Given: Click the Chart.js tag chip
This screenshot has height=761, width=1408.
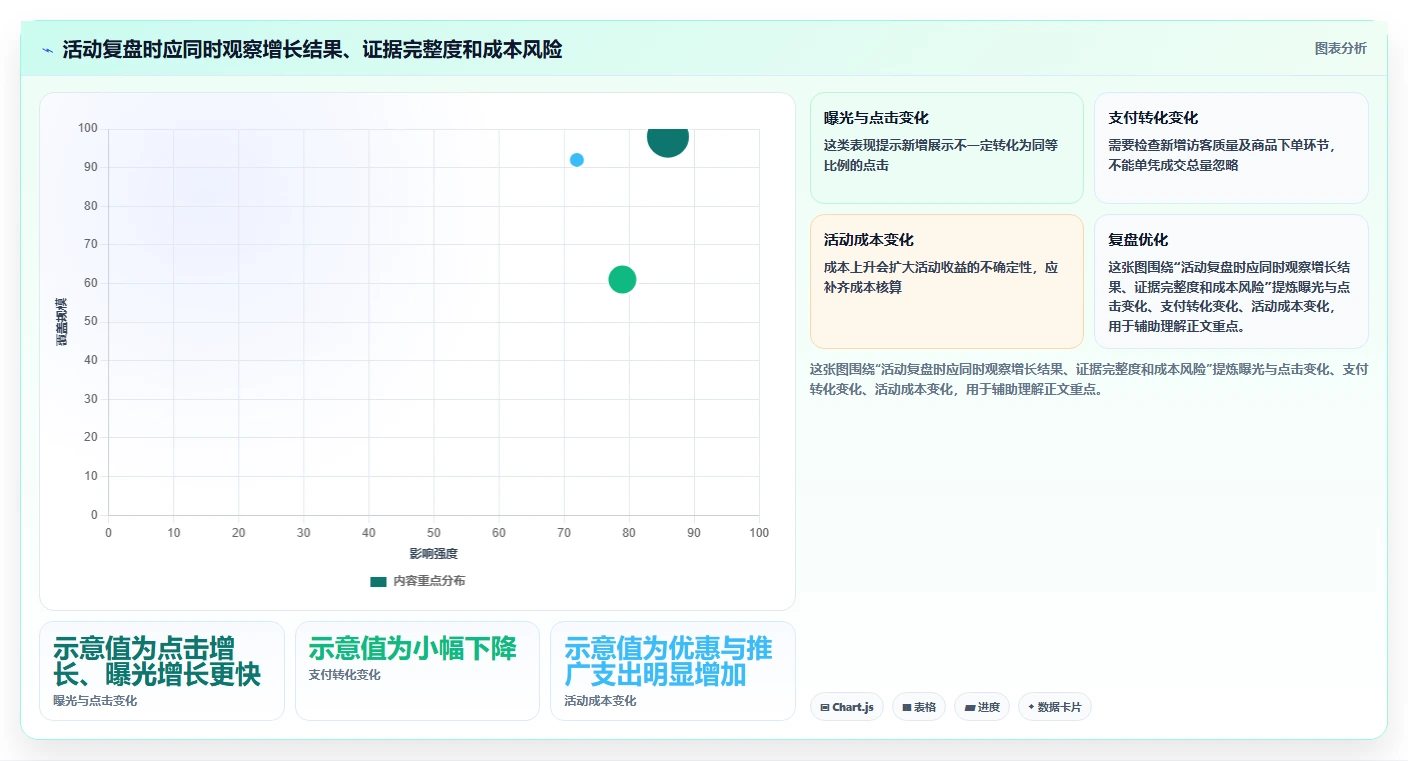Looking at the screenshot, I should coord(847,707).
